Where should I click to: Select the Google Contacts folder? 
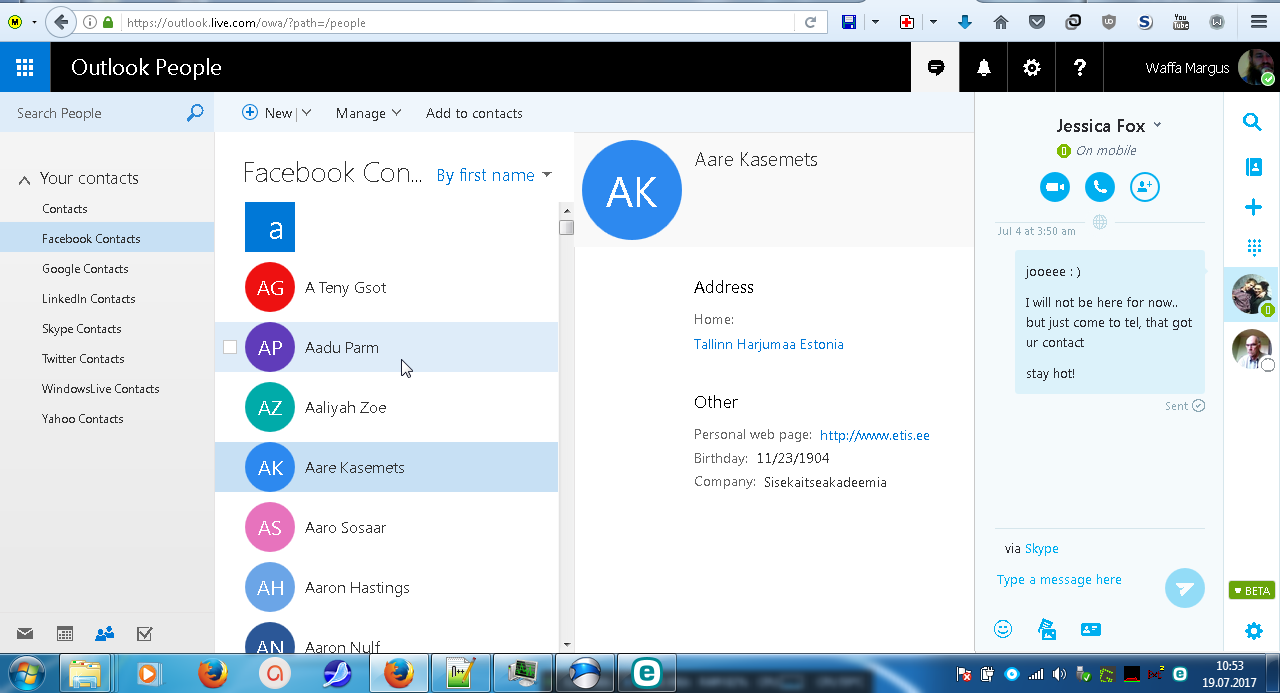pos(85,269)
